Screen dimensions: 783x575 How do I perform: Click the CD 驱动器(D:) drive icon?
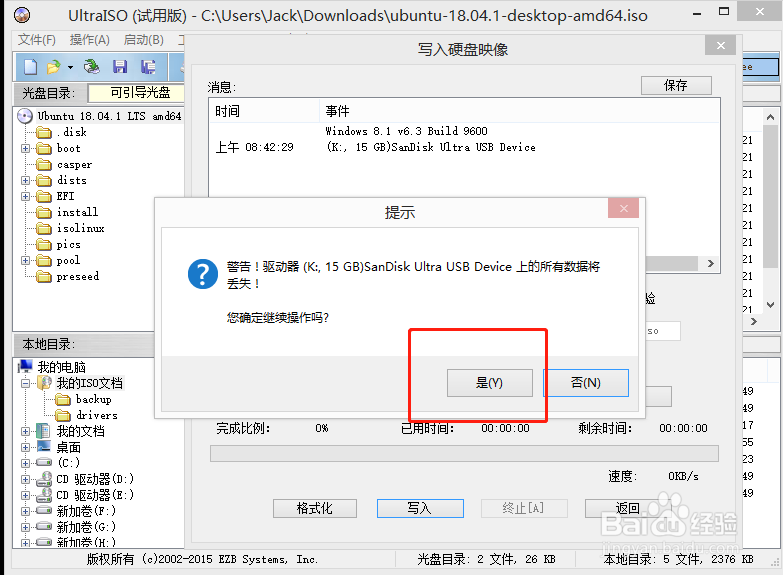coord(44,479)
